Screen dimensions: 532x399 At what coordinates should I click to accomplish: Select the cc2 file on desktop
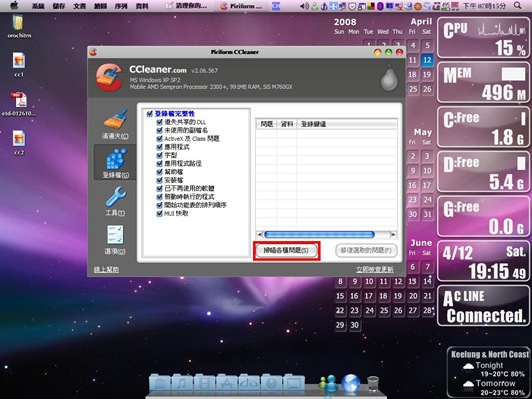point(19,142)
